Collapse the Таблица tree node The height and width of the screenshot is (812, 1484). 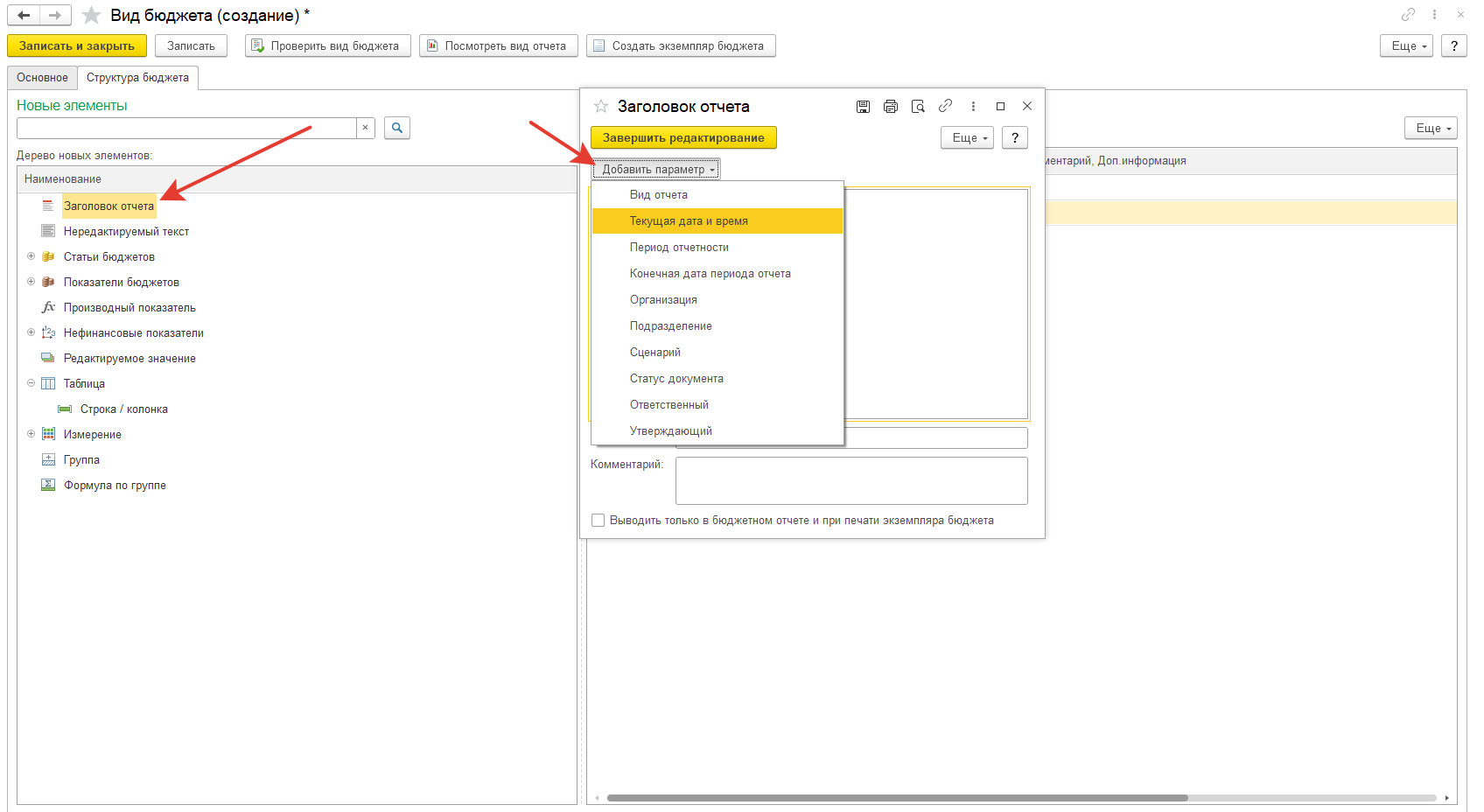pos(31,383)
